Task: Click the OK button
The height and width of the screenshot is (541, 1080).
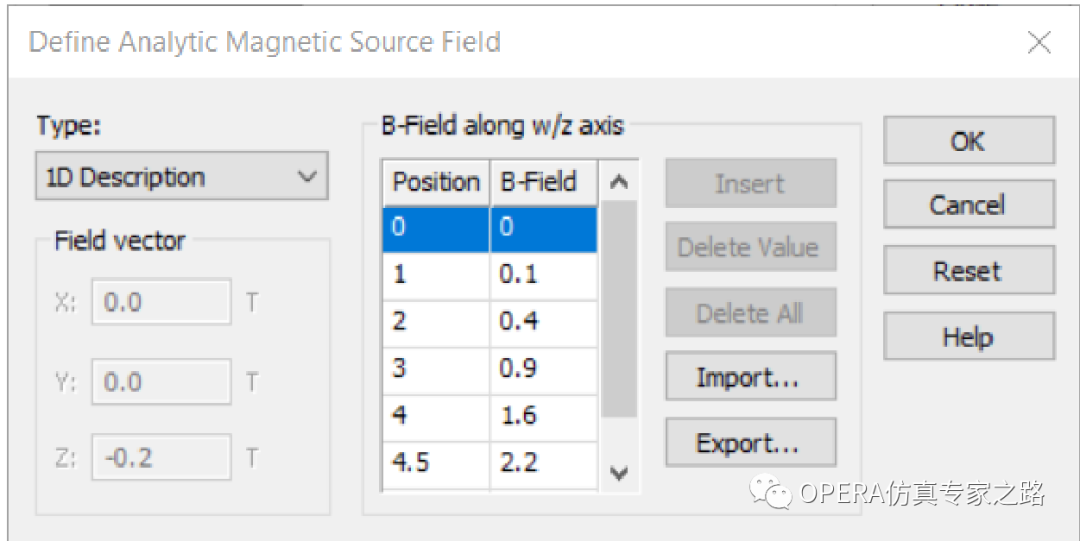Action: pos(968,141)
